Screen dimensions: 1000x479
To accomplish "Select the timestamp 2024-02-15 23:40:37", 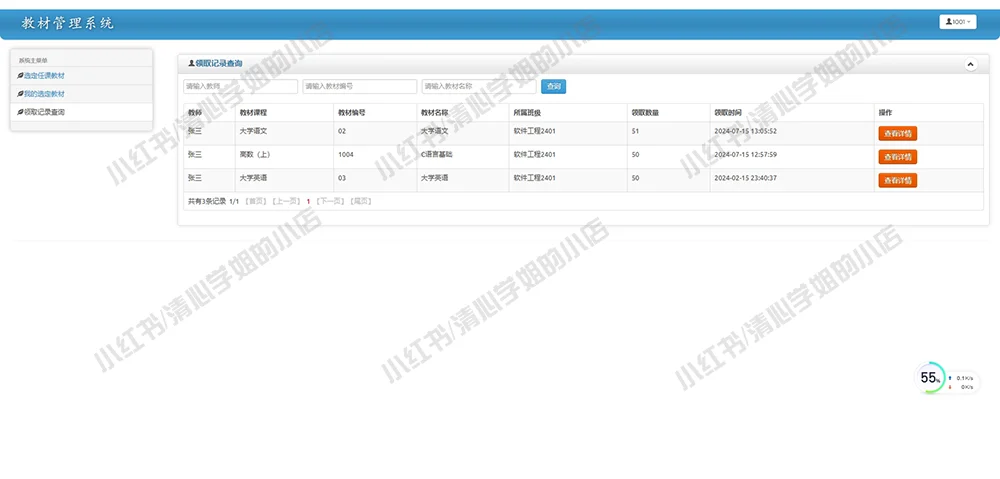I will 746,178.
